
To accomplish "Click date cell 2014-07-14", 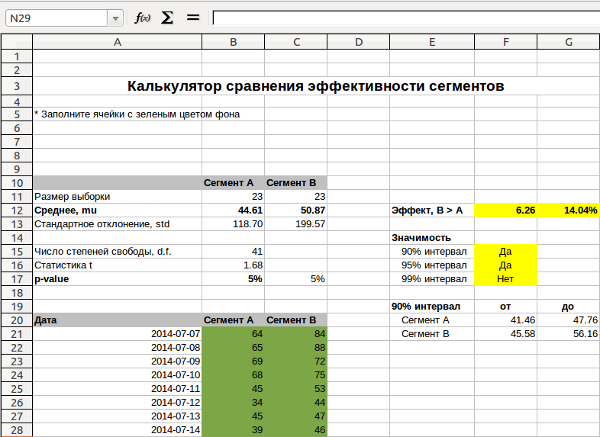I will (x=176, y=430).
